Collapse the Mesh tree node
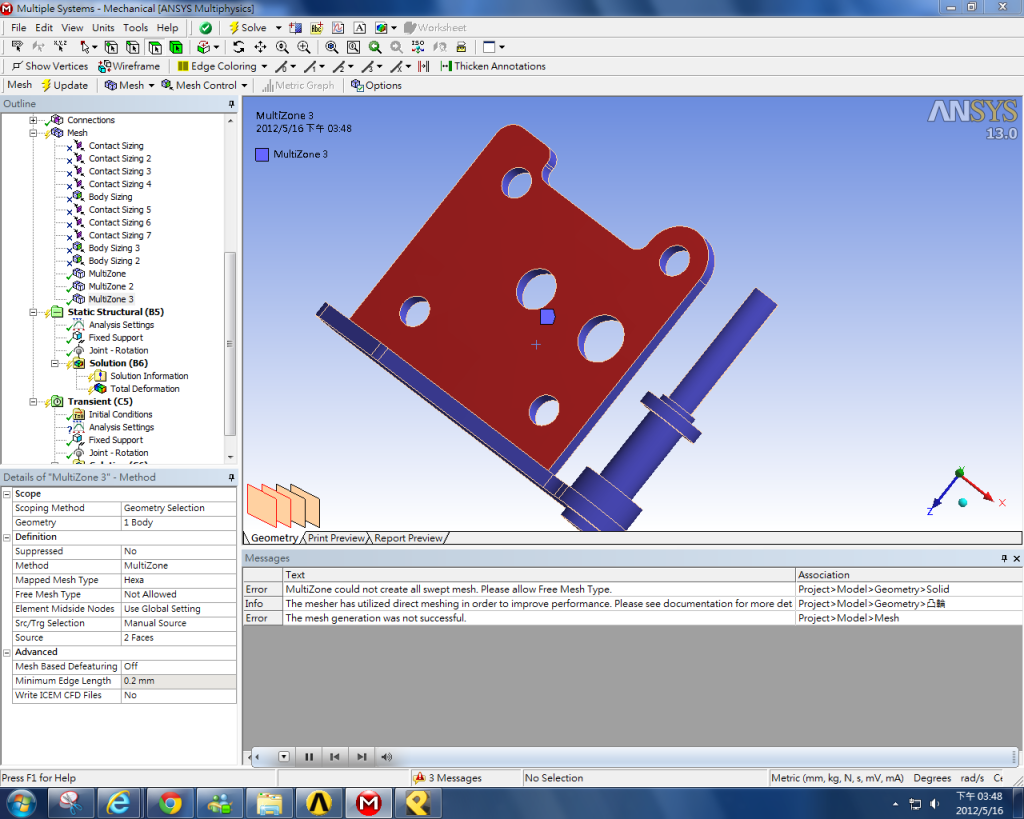Viewport: 1024px width, 819px height. point(33,133)
